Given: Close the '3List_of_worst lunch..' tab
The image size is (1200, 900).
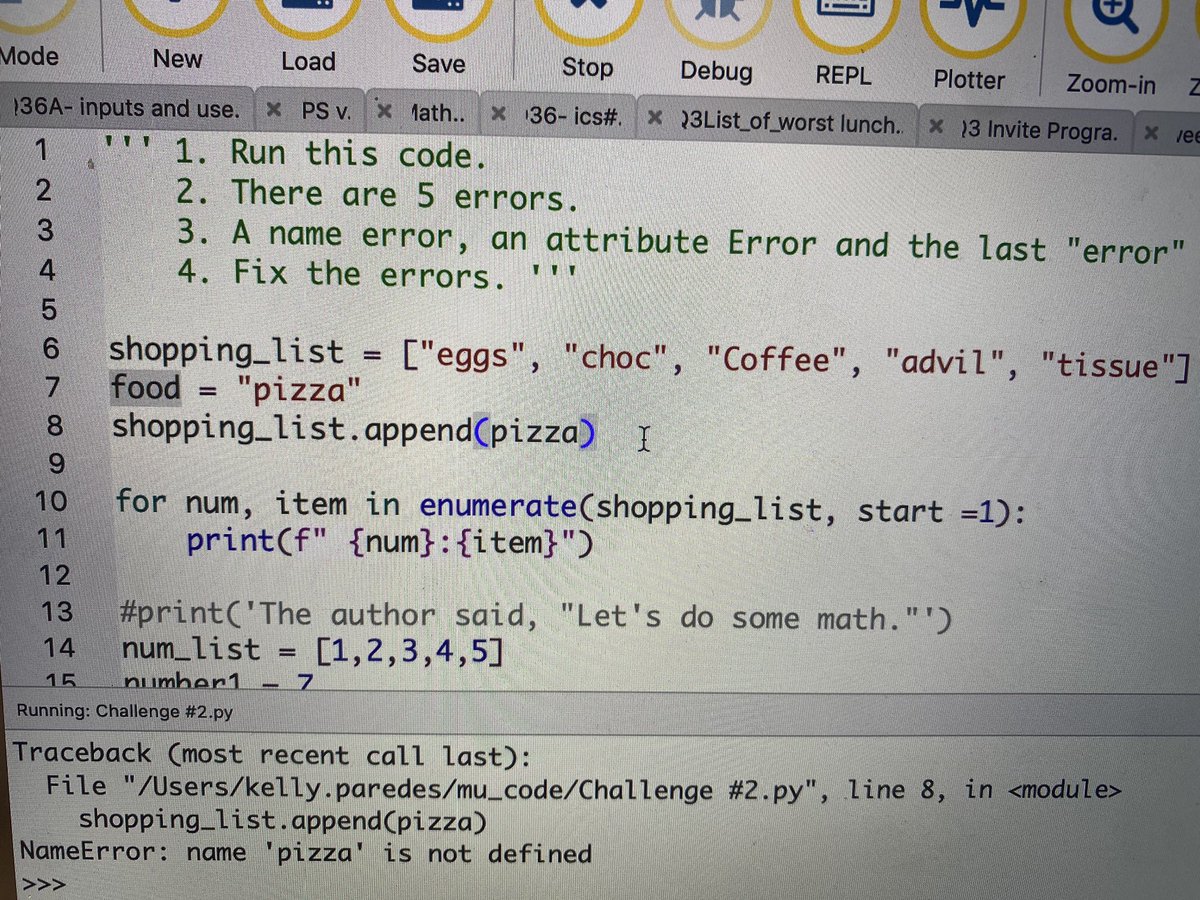Looking at the screenshot, I should (655, 120).
